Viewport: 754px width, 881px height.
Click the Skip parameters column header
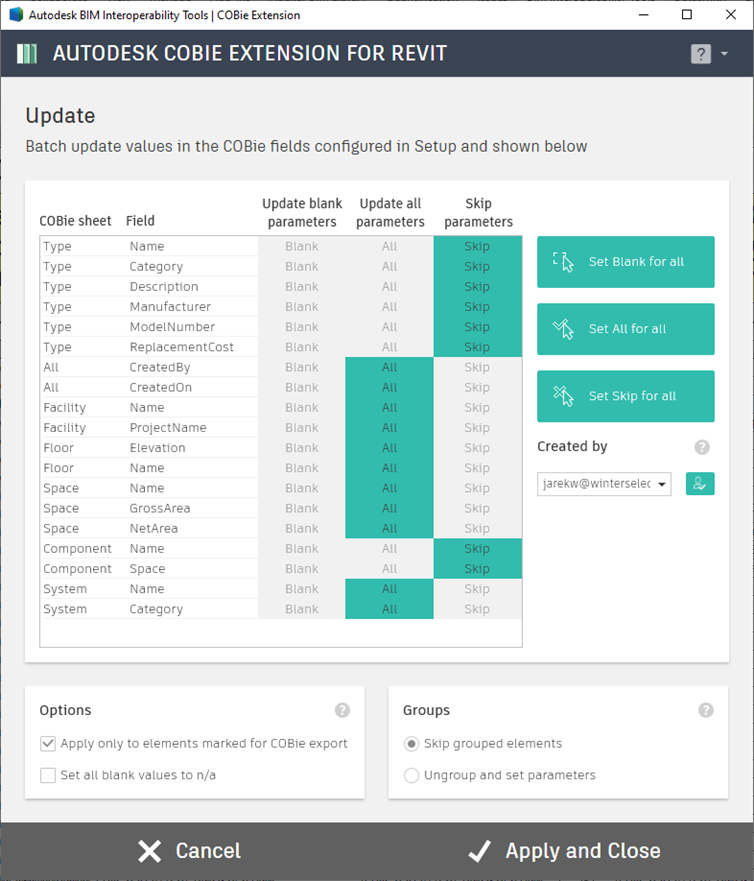click(x=478, y=212)
